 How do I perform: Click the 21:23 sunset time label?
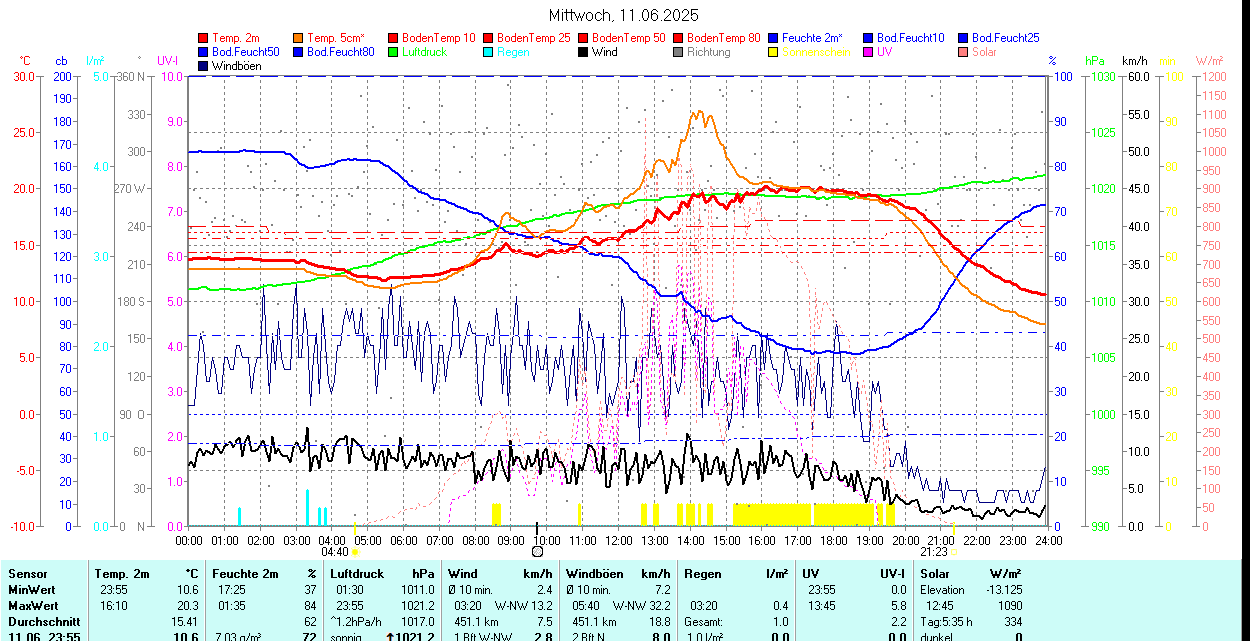(934, 552)
